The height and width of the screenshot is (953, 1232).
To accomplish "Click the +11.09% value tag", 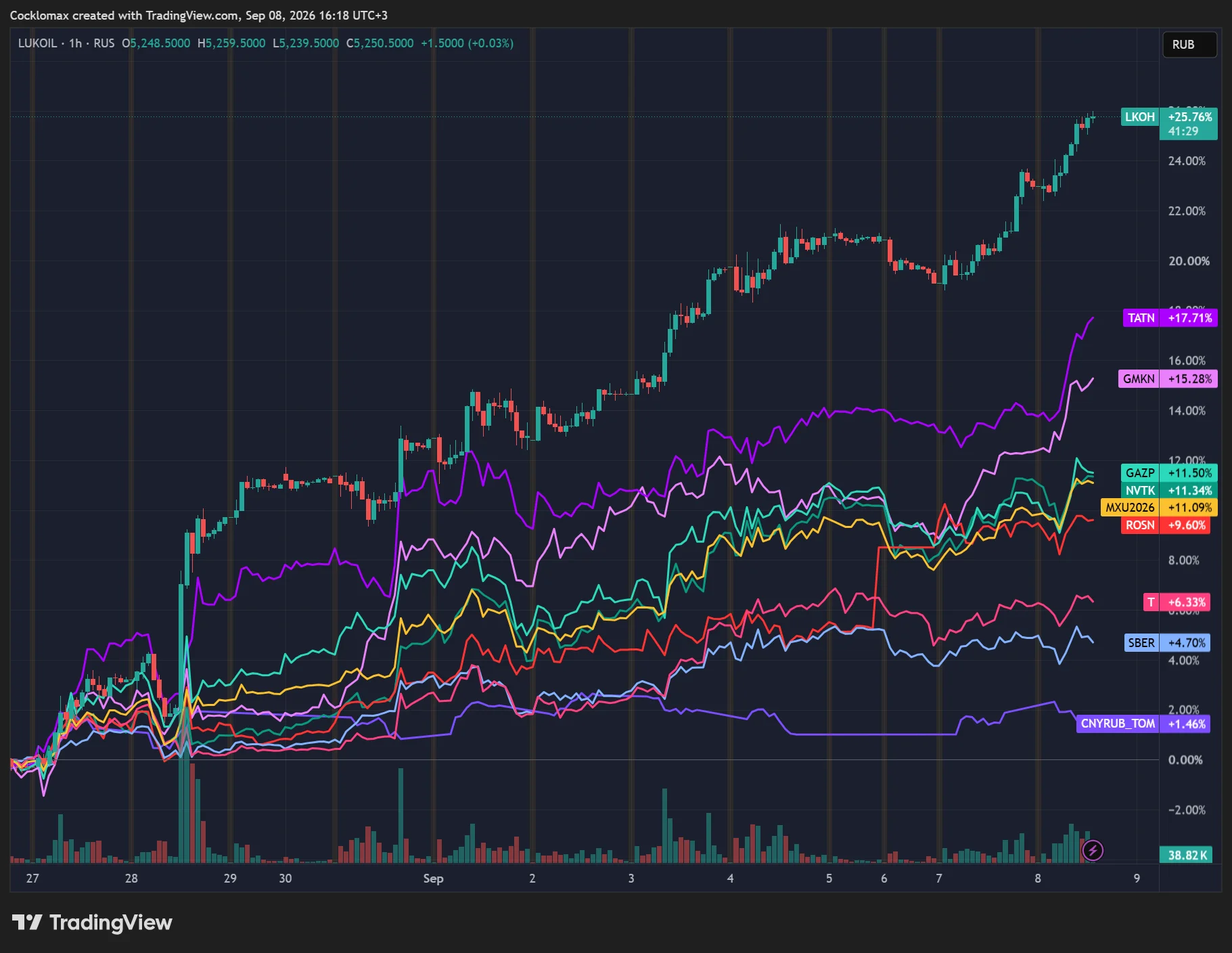I will pos(1189,508).
